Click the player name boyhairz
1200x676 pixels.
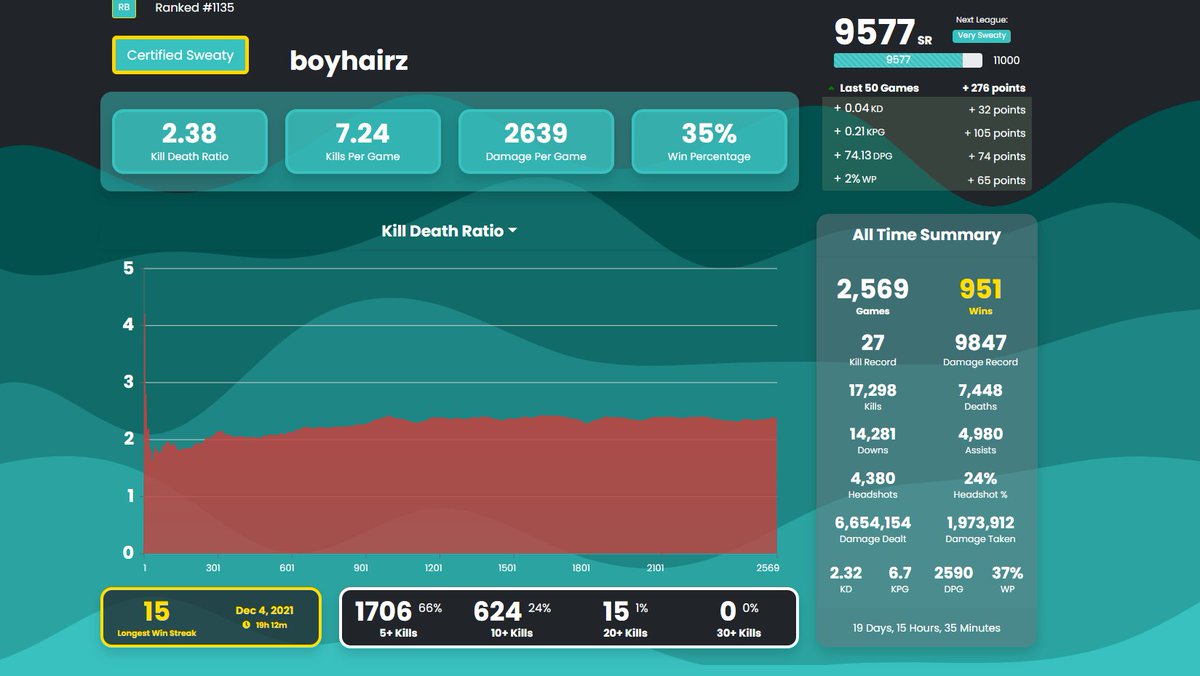point(349,61)
